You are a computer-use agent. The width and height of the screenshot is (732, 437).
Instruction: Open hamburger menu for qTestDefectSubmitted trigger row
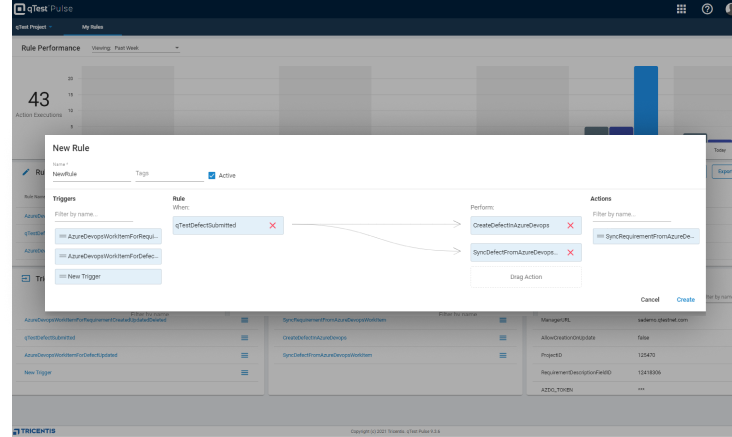pyautogui.click(x=244, y=338)
